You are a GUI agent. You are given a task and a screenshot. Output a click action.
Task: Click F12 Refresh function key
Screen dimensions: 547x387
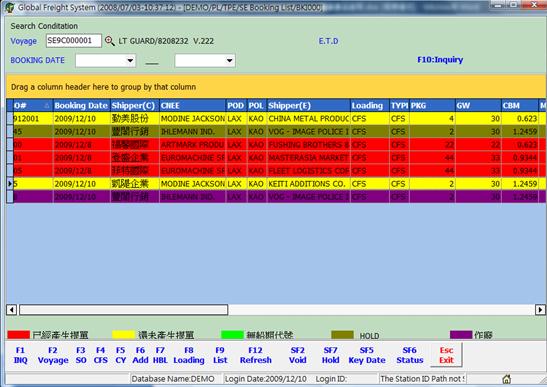[x=255, y=355]
